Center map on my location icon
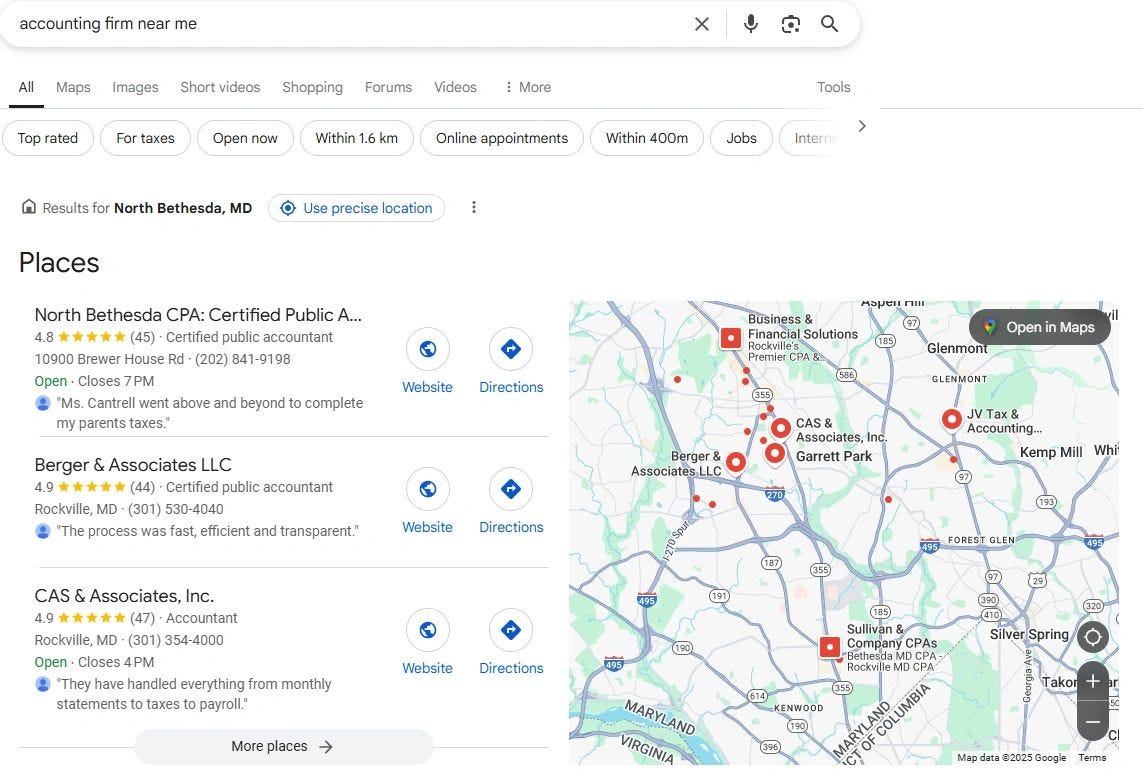 tap(1093, 637)
